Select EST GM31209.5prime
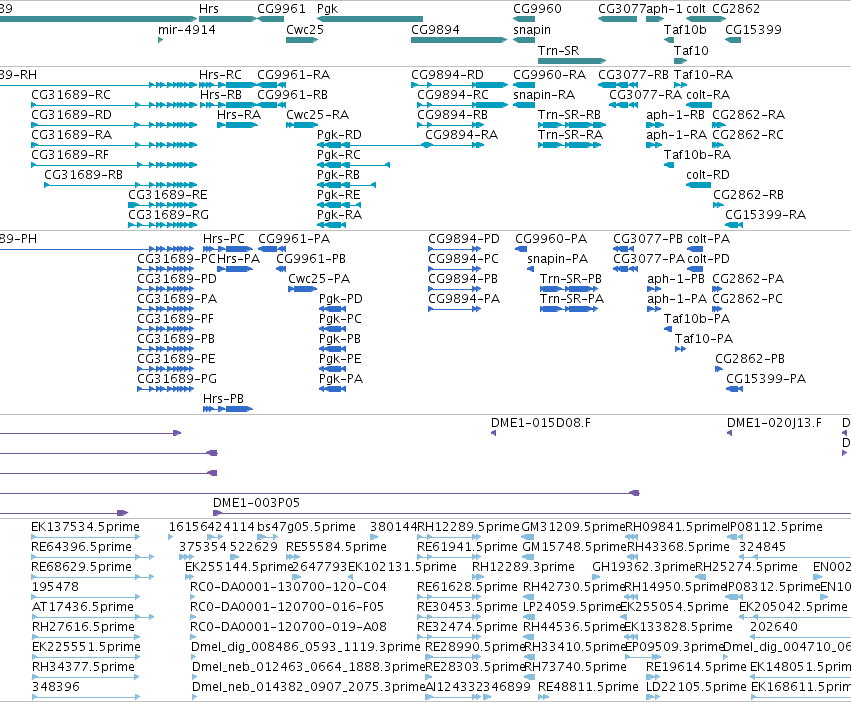 573,527
